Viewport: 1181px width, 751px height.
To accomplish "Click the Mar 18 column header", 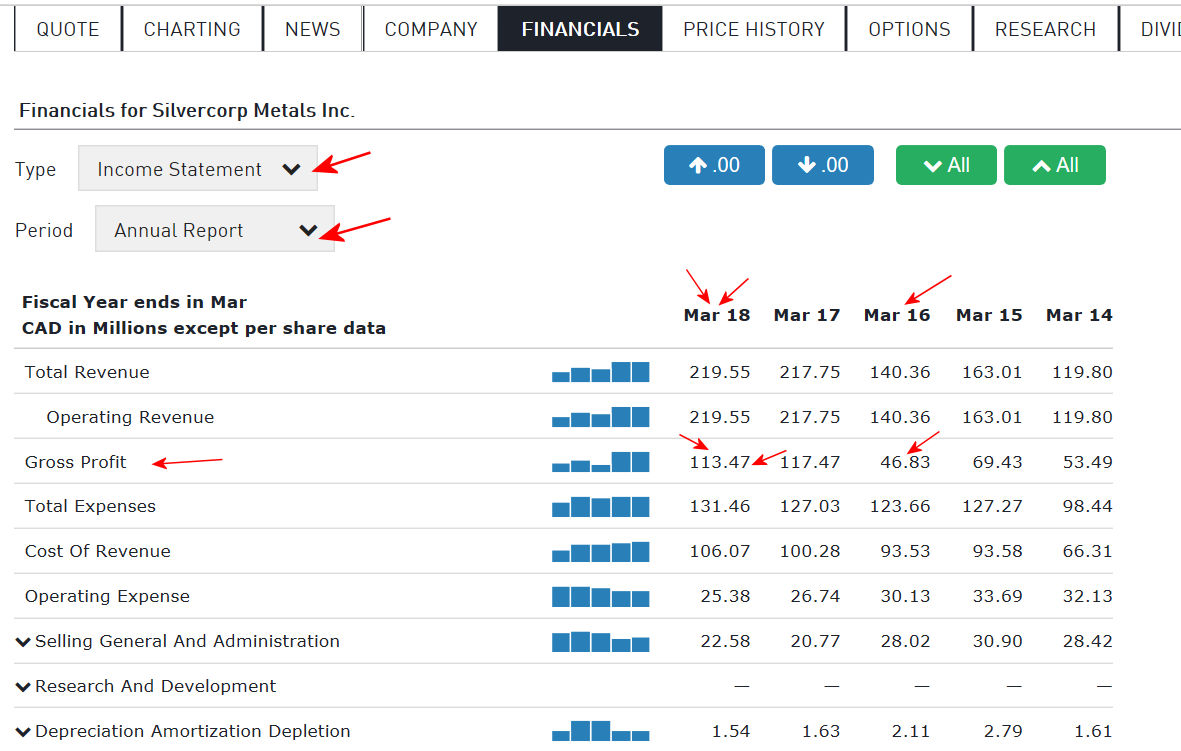I will point(716,315).
